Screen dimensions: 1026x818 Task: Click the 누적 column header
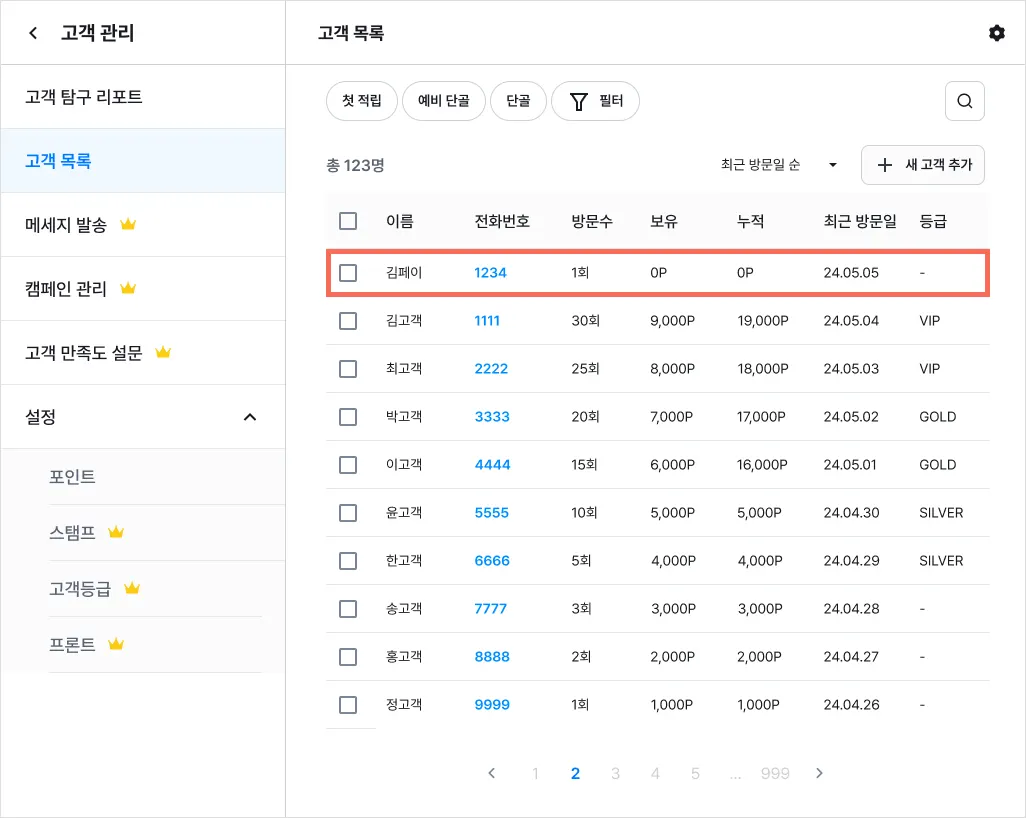(x=750, y=221)
